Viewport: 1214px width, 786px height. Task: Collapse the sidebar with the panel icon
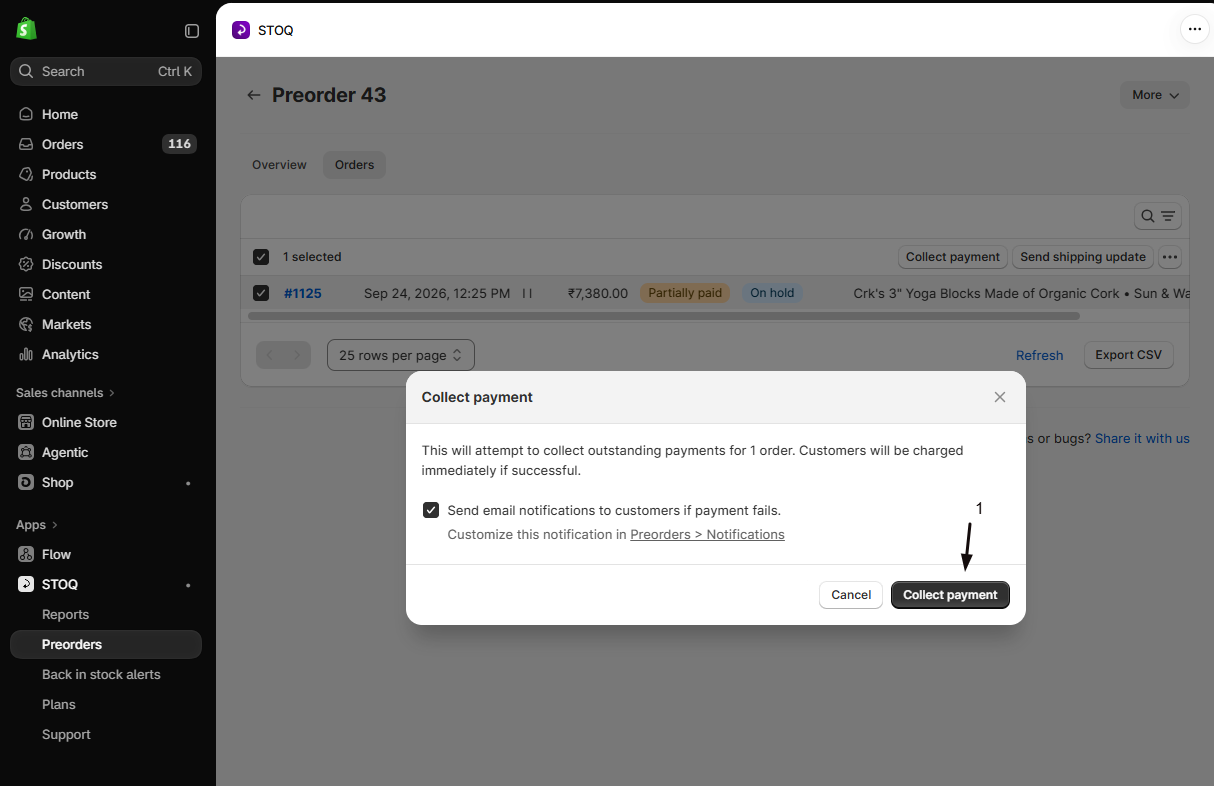(192, 31)
